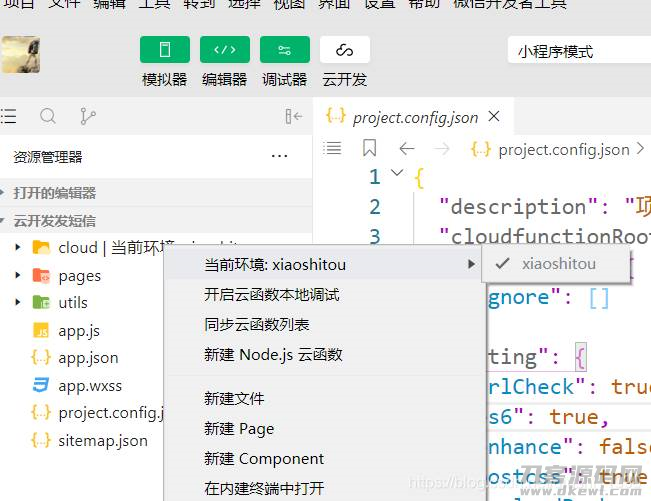Click the sitemap.json braces icon

41,440
